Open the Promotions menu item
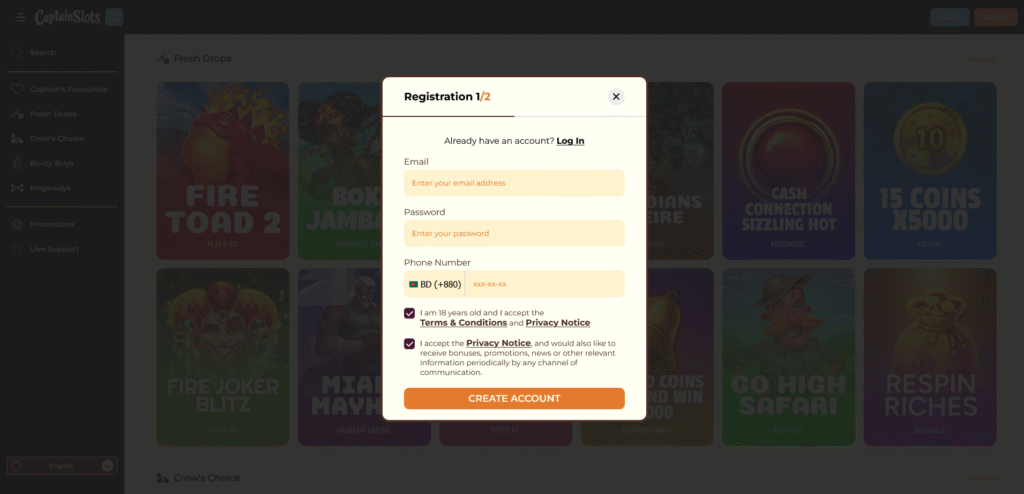This screenshot has width=1024, height=494. [x=52, y=224]
